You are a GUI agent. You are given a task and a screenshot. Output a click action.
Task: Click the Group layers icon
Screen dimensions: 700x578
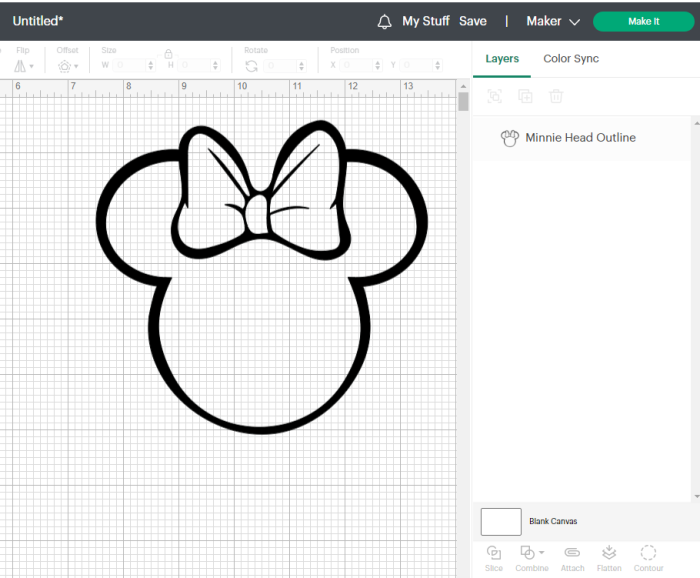pyautogui.click(x=495, y=96)
